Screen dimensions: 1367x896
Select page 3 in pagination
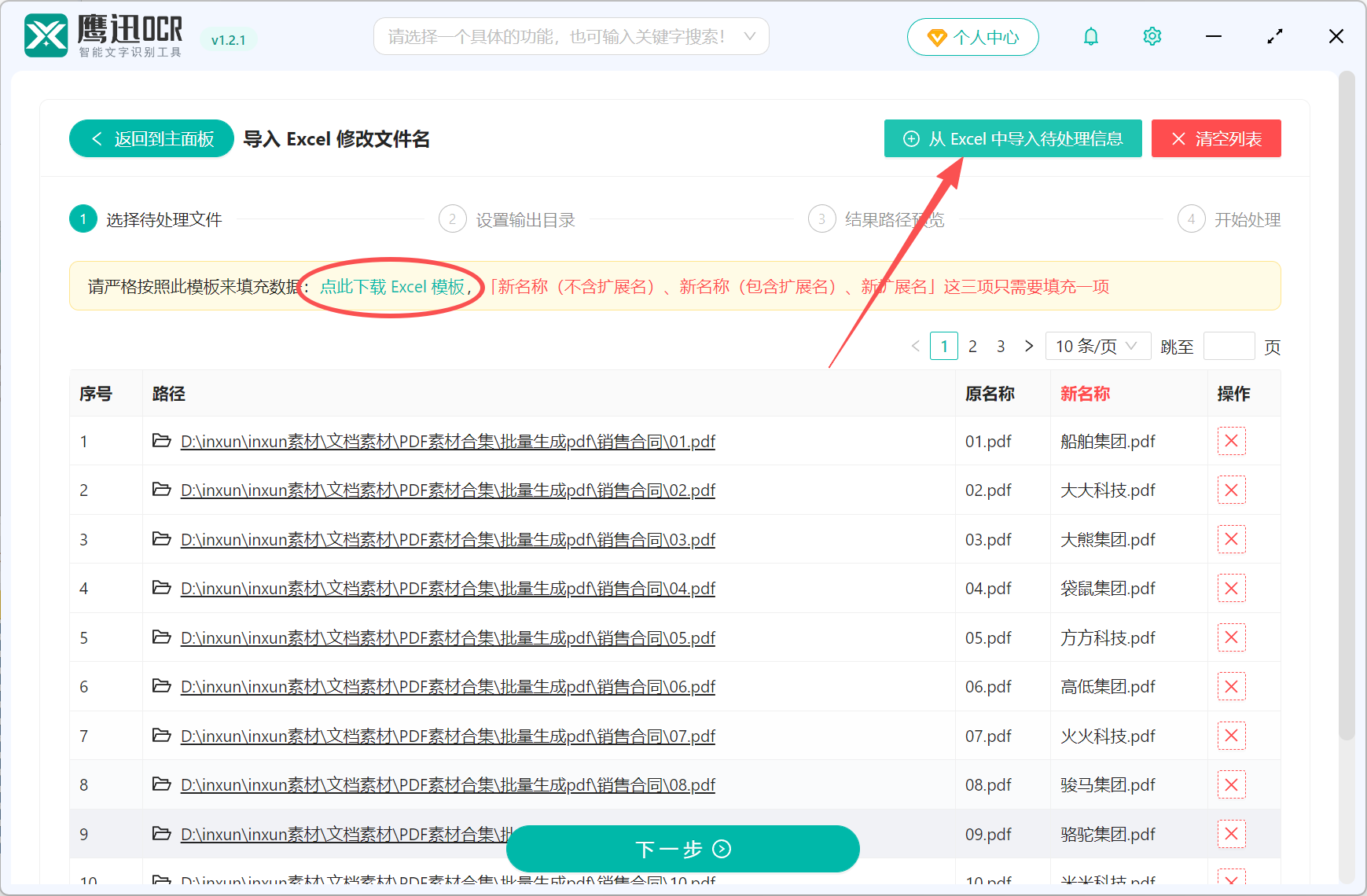click(1001, 346)
